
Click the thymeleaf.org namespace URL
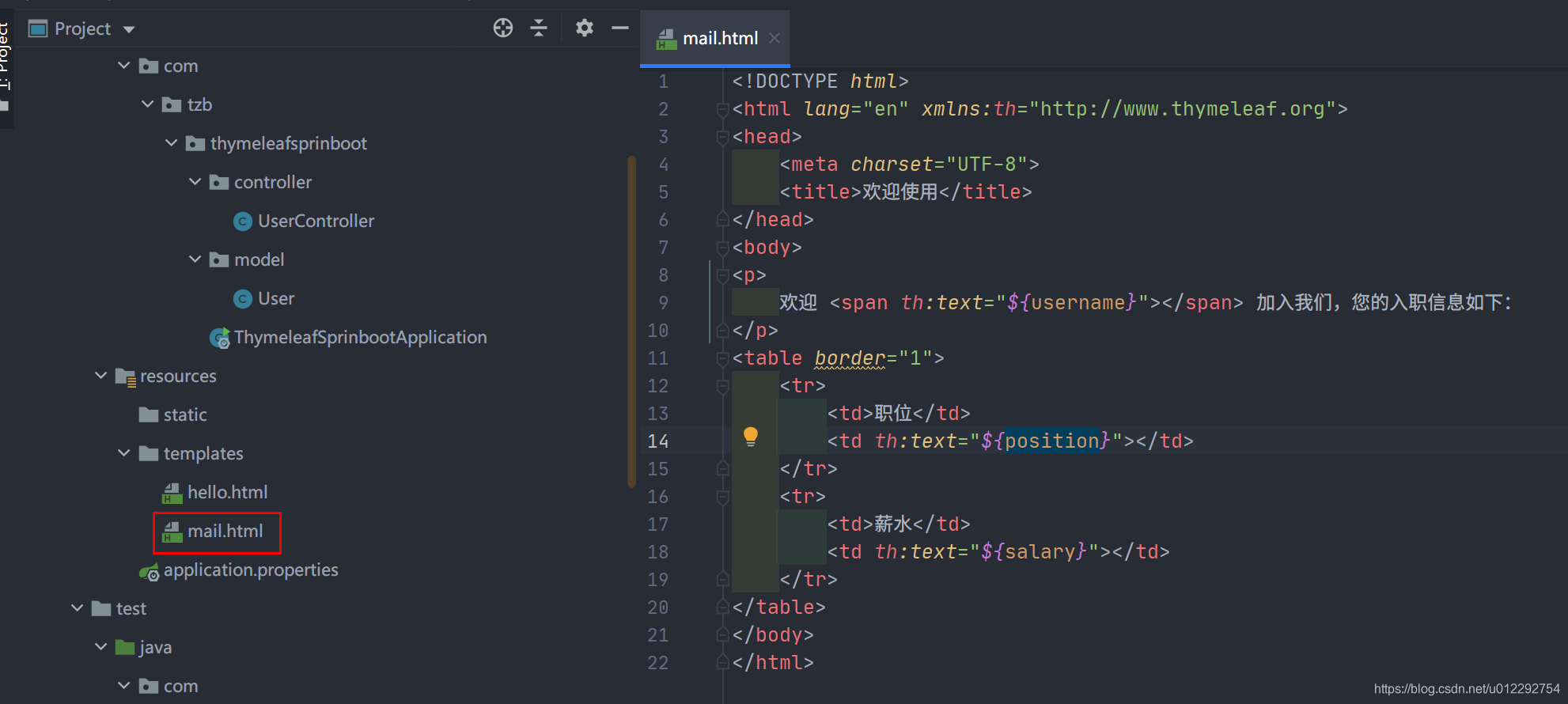coord(1183,109)
